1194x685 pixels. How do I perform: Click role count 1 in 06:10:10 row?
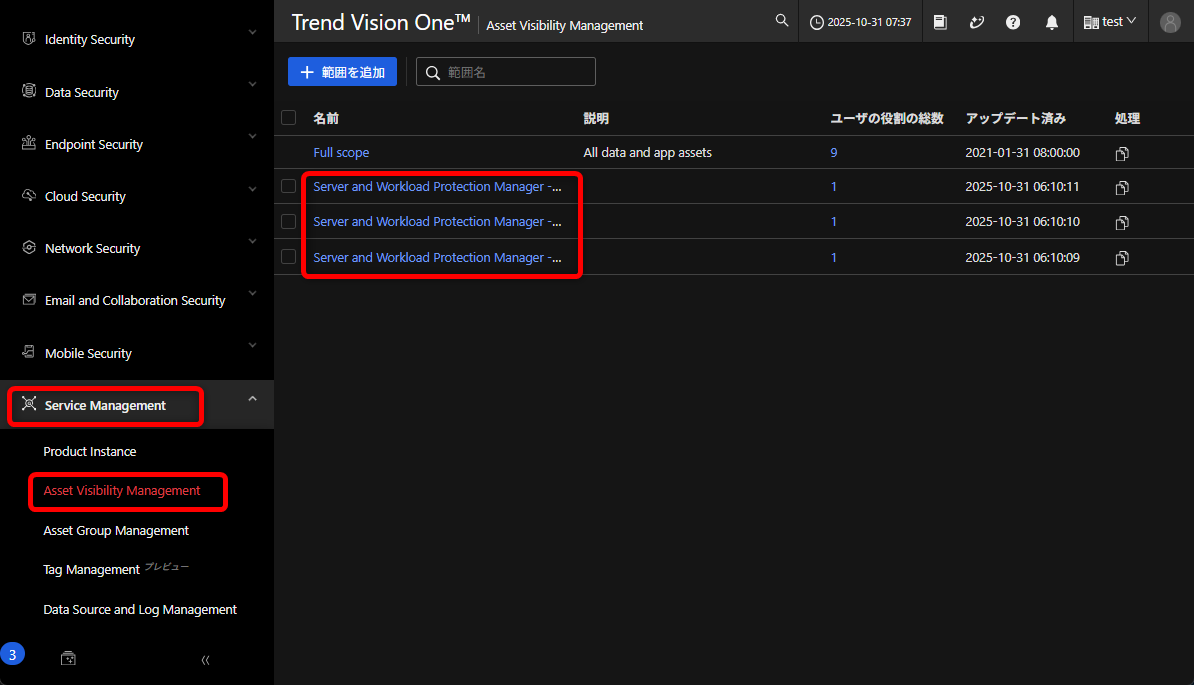[x=834, y=221]
